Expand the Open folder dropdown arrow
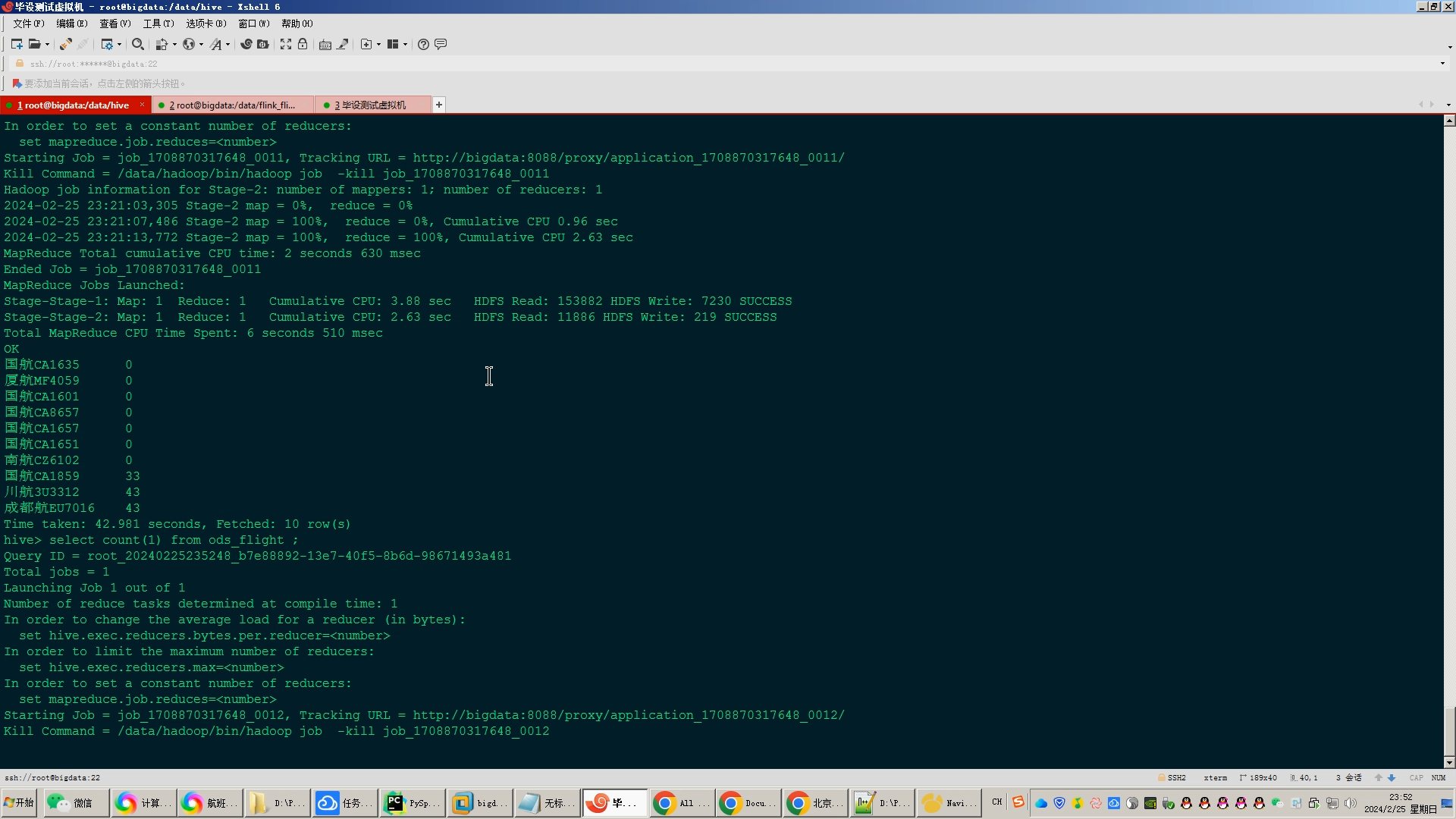1456x819 pixels. (47, 44)
